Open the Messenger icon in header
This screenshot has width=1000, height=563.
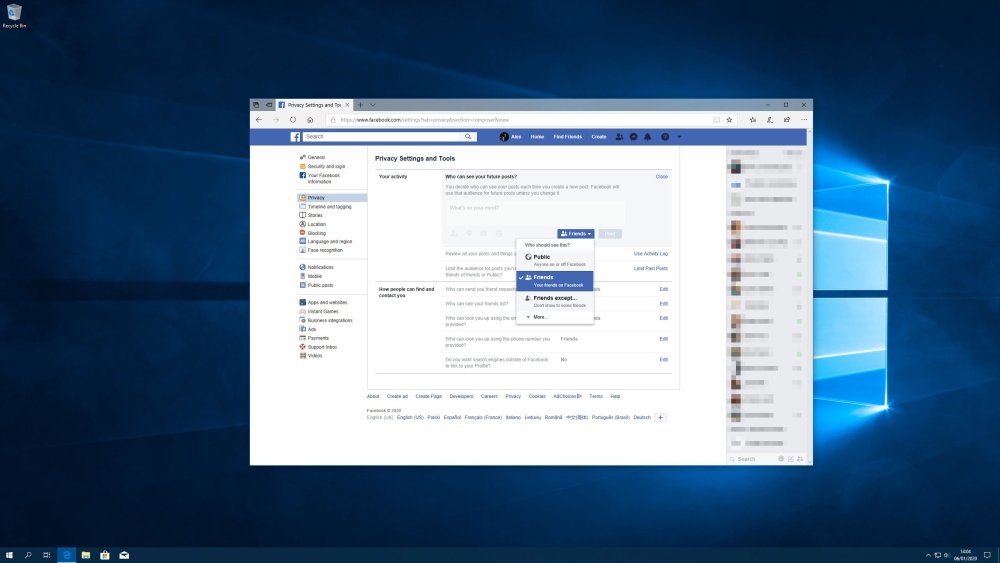click(633, 136)
